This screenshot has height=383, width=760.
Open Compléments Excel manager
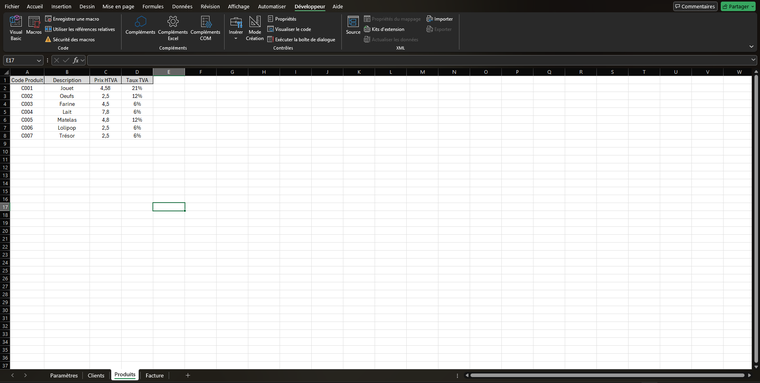tap(173, 28)
